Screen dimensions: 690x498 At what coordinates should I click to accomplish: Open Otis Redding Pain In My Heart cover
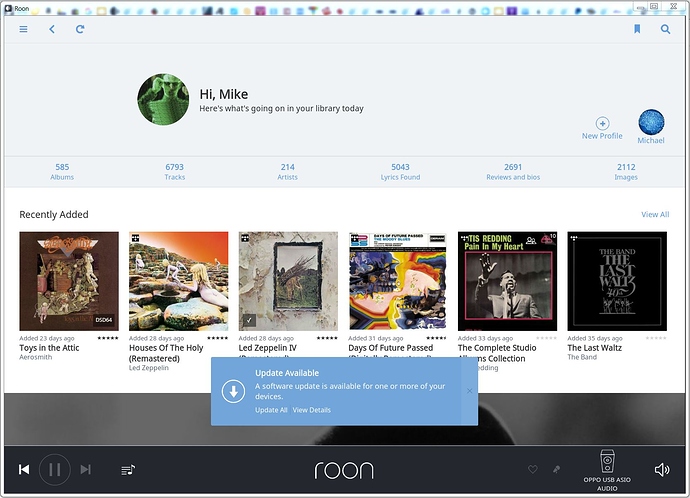tap(507, 281)
